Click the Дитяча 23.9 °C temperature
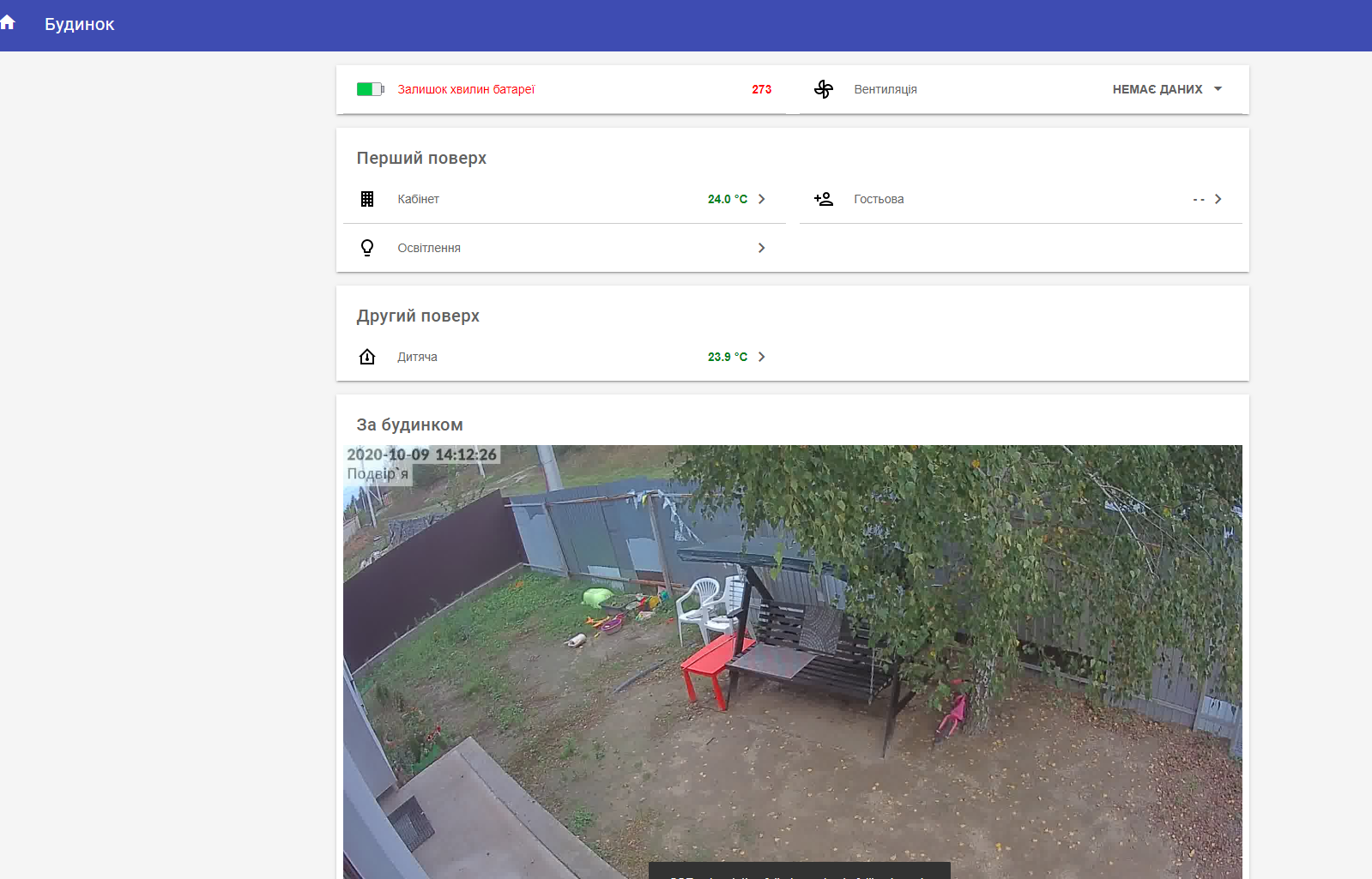The width and height of the screenshot is (1372, 879). pos(728,357)
